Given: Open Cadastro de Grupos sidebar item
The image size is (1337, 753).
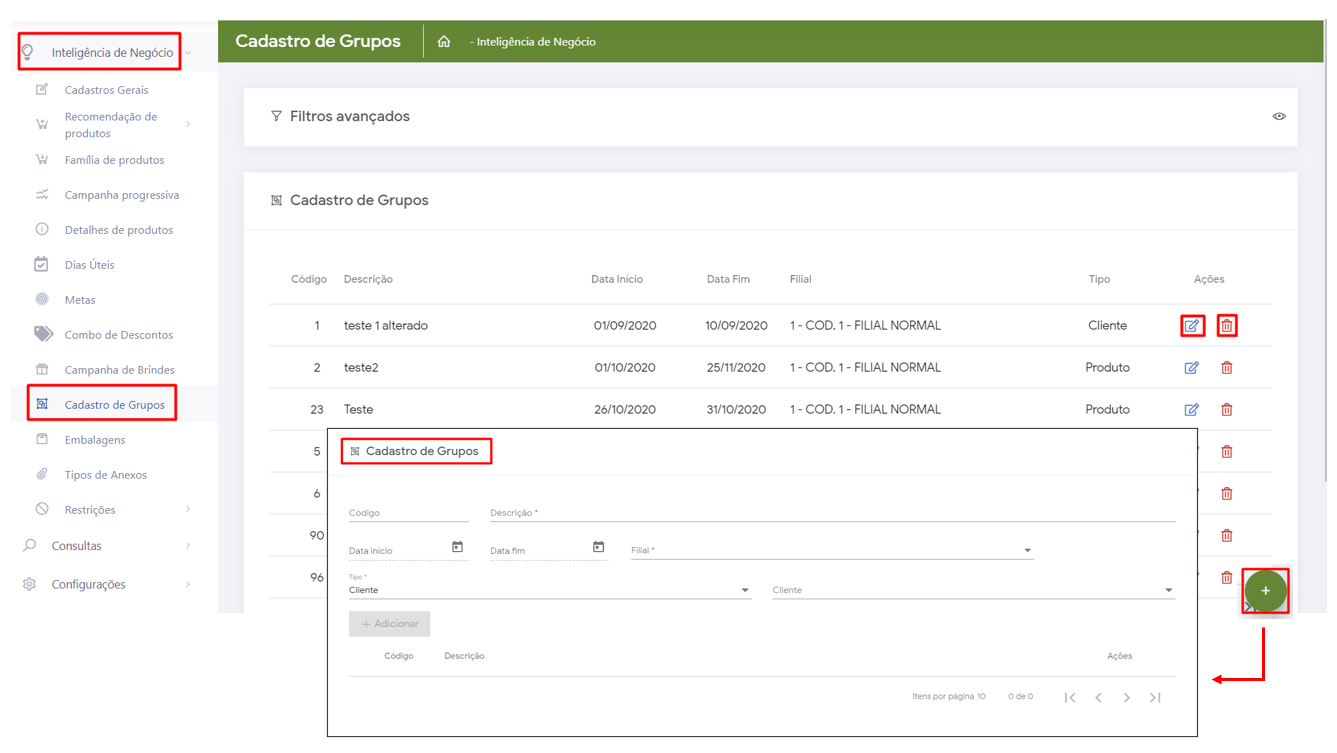Looking at the screenshot, I should [x=114, y=405].
